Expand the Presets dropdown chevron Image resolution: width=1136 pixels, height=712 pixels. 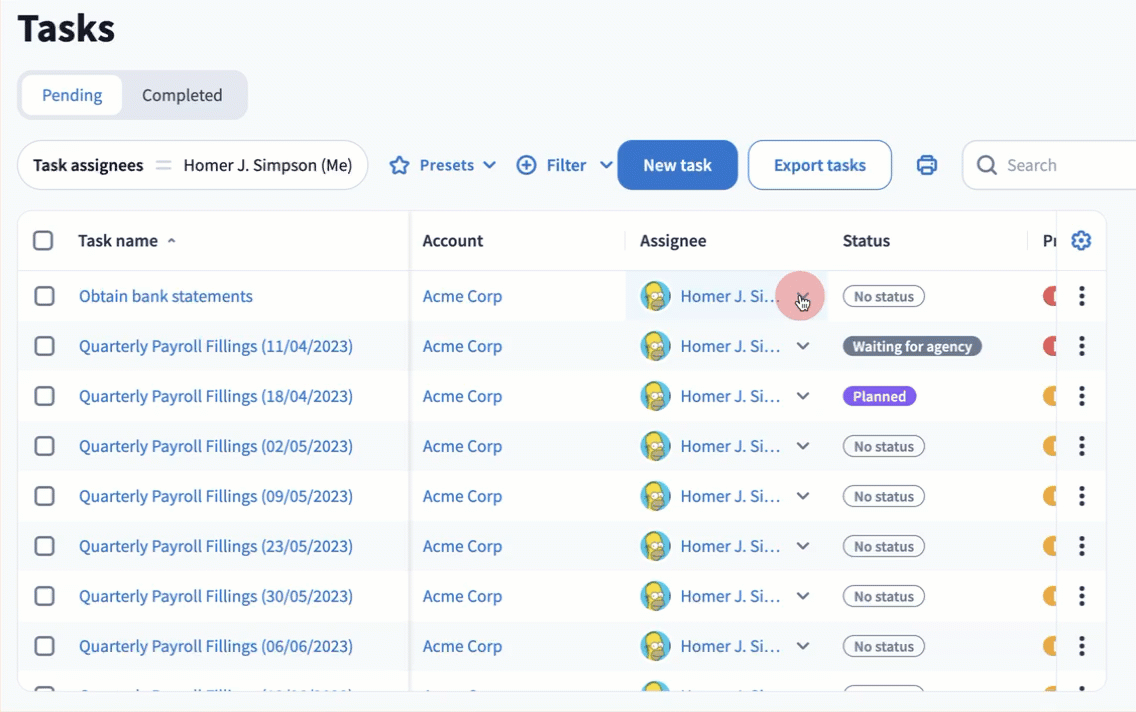coord(489,165)
